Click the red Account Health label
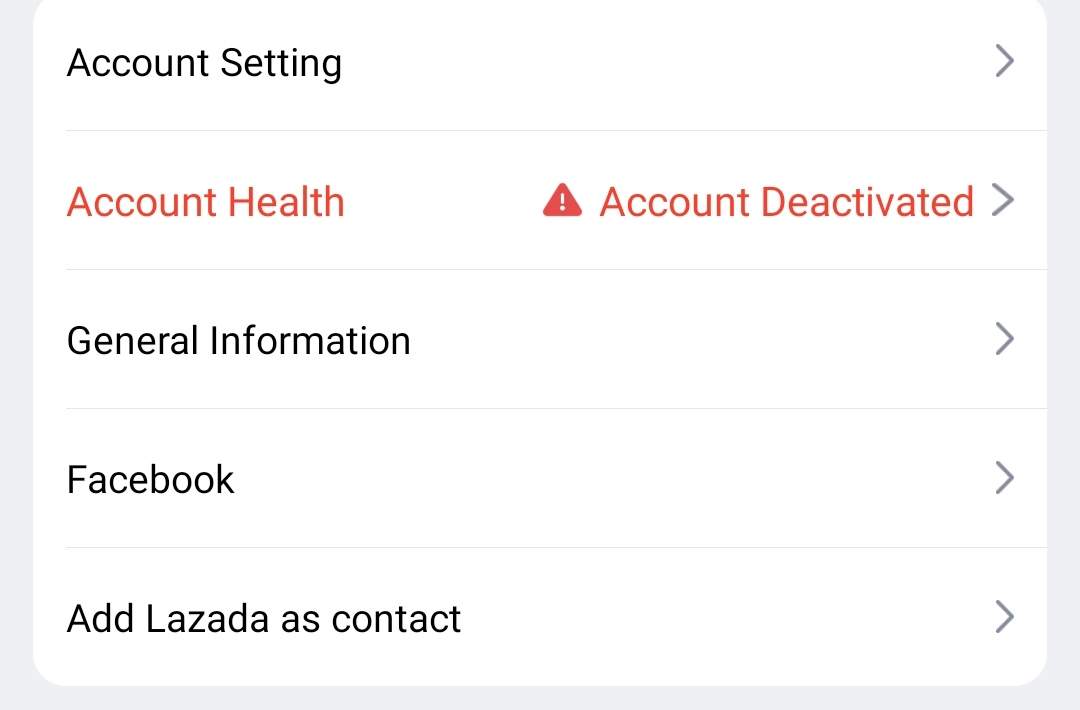The width and height of the screenshot is (1080, 710). point(205,202)
